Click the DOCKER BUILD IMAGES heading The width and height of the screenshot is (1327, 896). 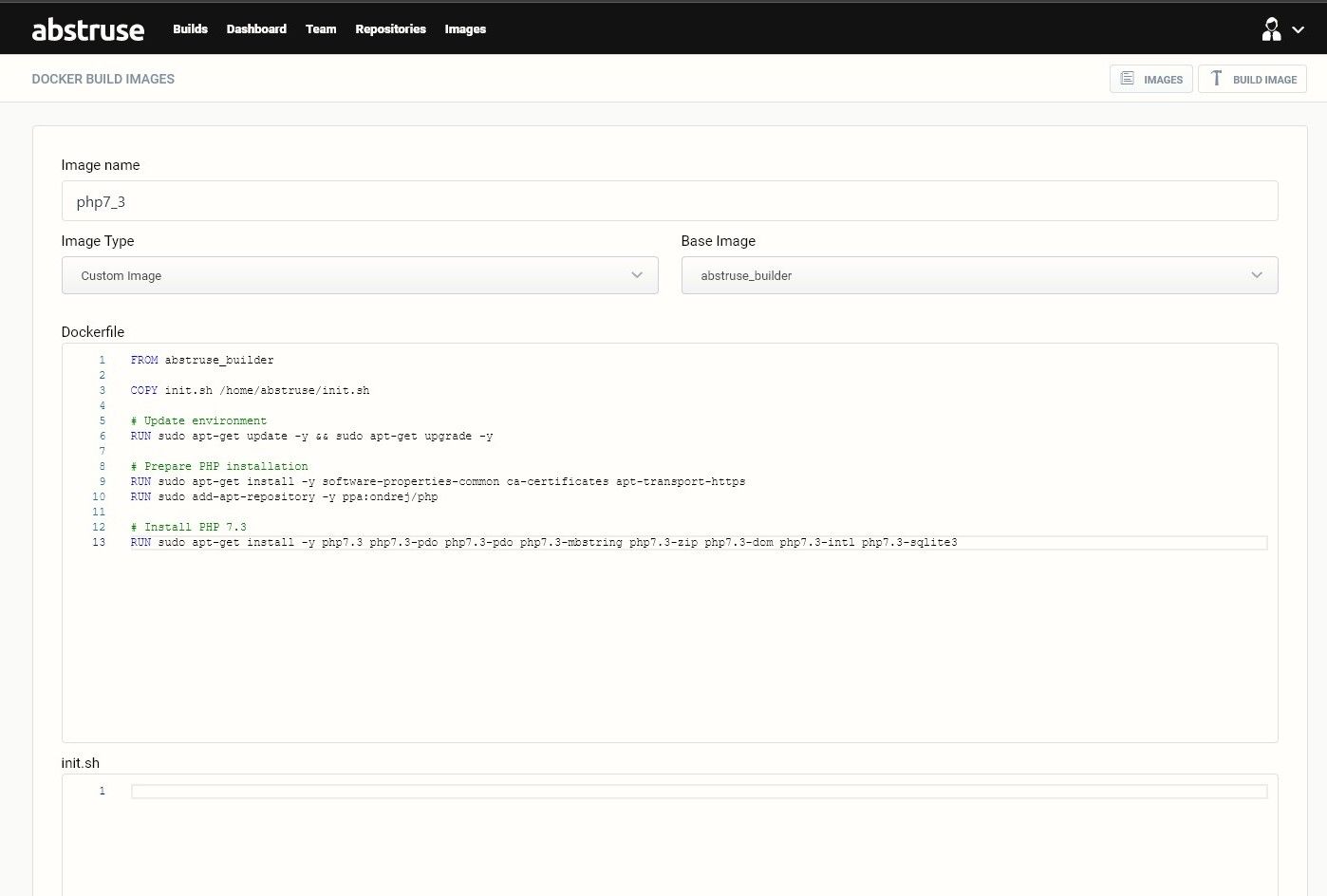(103, 79)
